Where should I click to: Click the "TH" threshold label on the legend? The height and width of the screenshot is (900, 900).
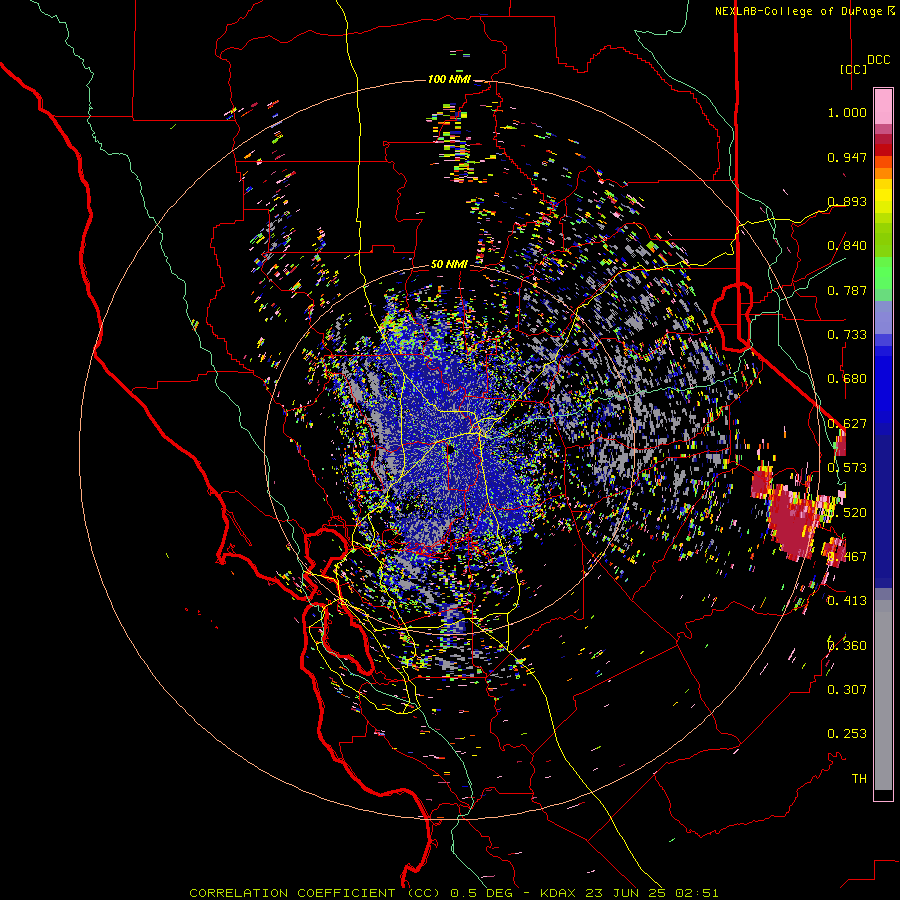pos(859,778)
